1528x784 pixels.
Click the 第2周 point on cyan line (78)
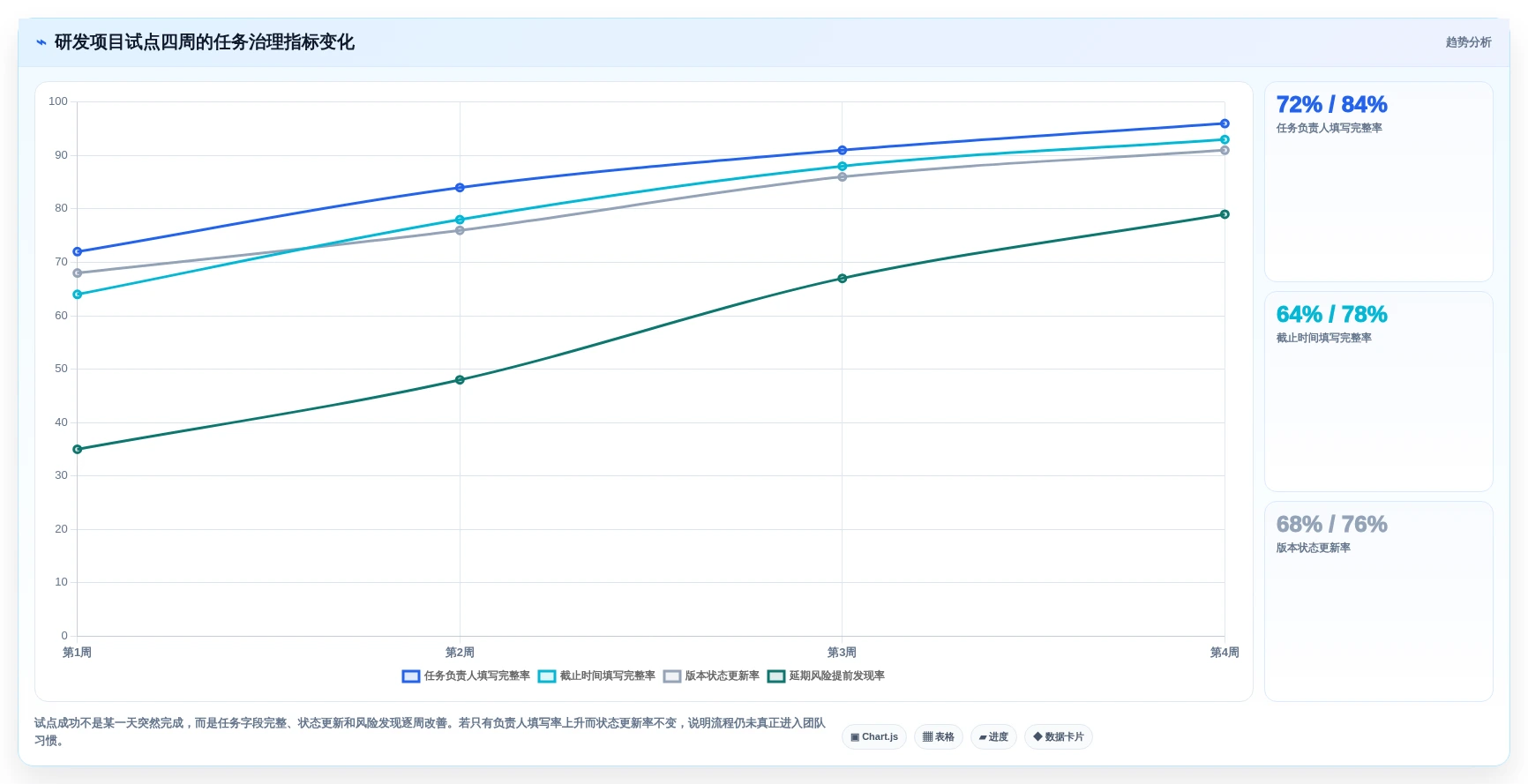coord(460,220)
